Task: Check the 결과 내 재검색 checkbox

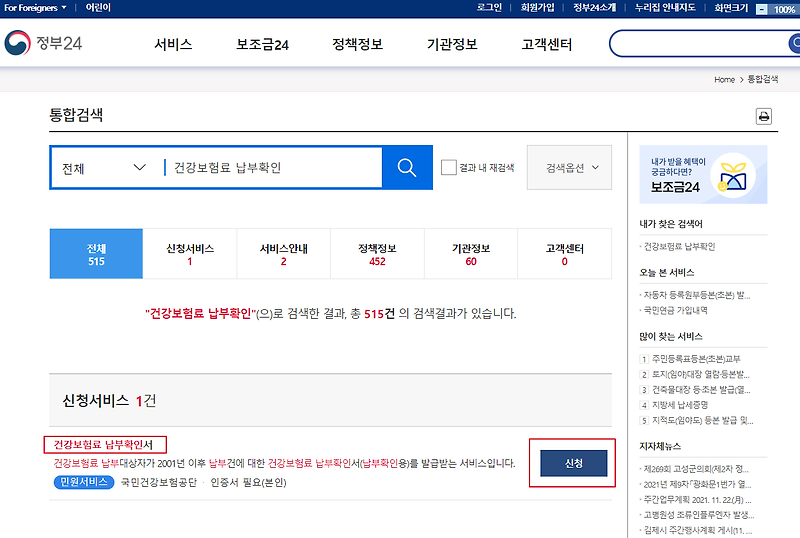Action: (x=448, y=167)
